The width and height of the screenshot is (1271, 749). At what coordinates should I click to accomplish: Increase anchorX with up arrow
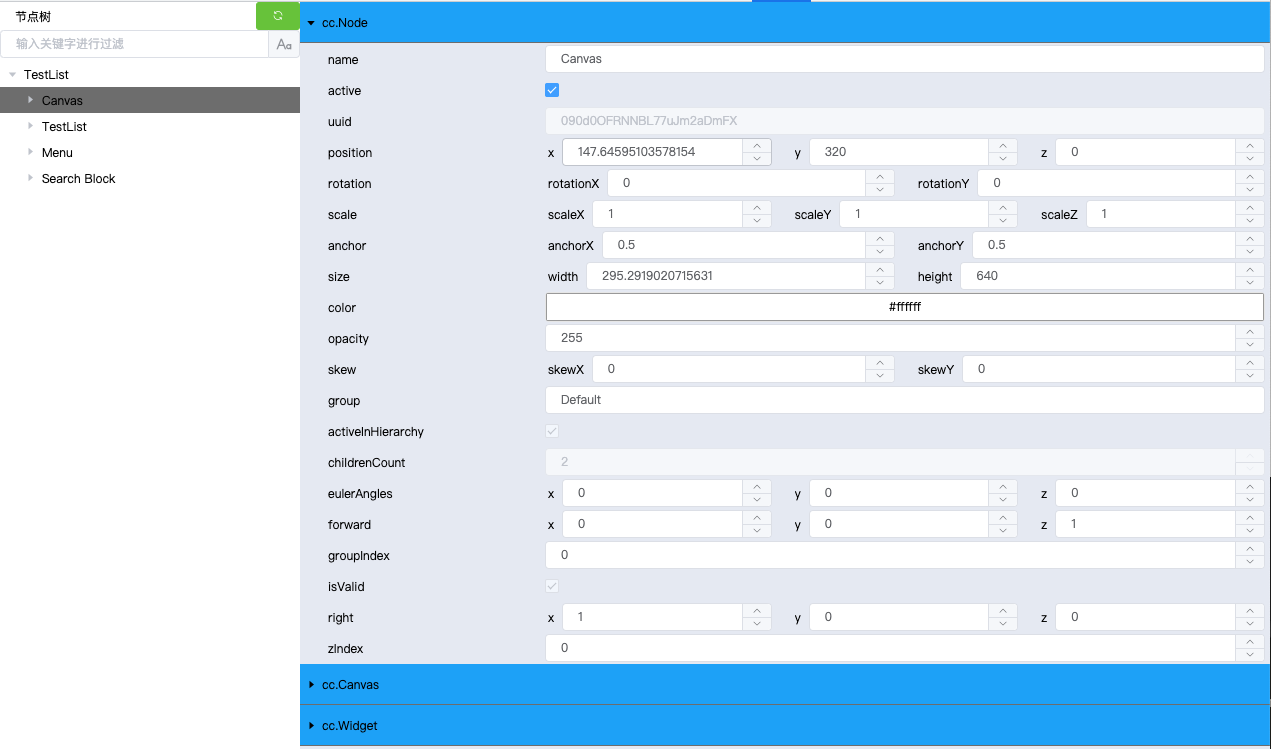880,239
